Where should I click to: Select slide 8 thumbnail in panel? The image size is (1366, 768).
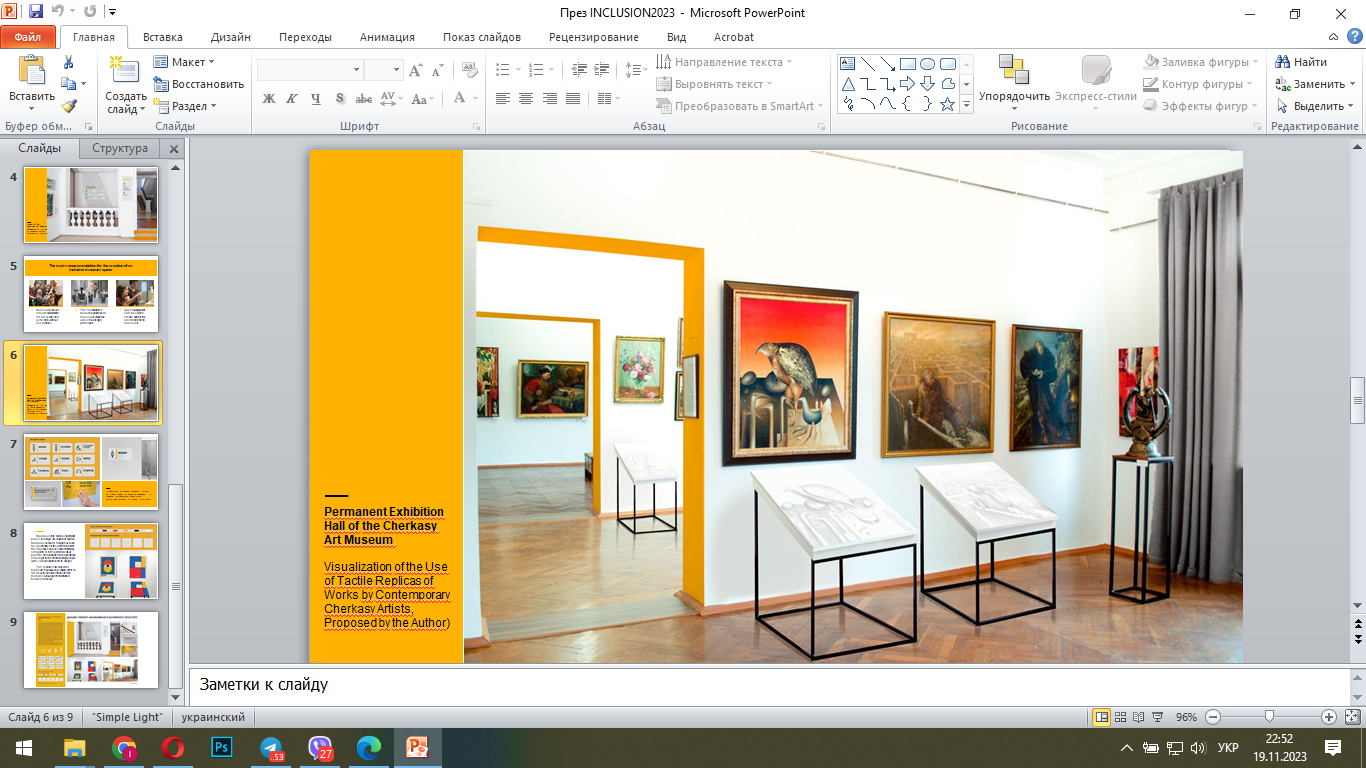click(x=91, y=561)
